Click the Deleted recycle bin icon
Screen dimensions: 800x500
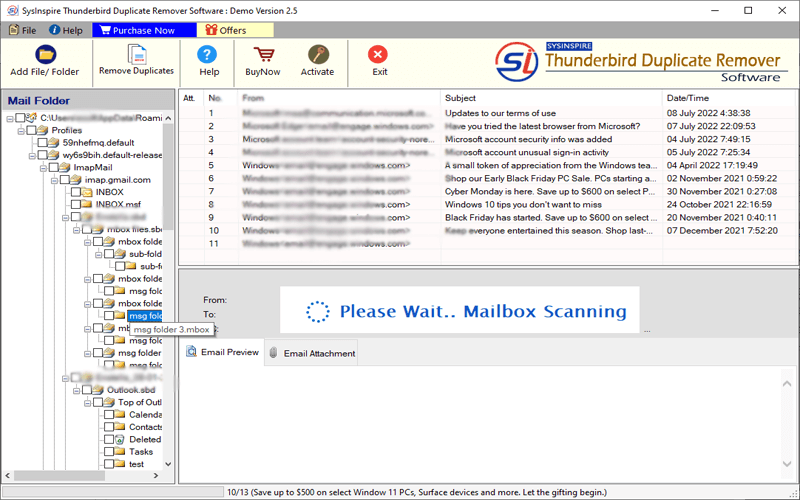click(x=119, y=439)
